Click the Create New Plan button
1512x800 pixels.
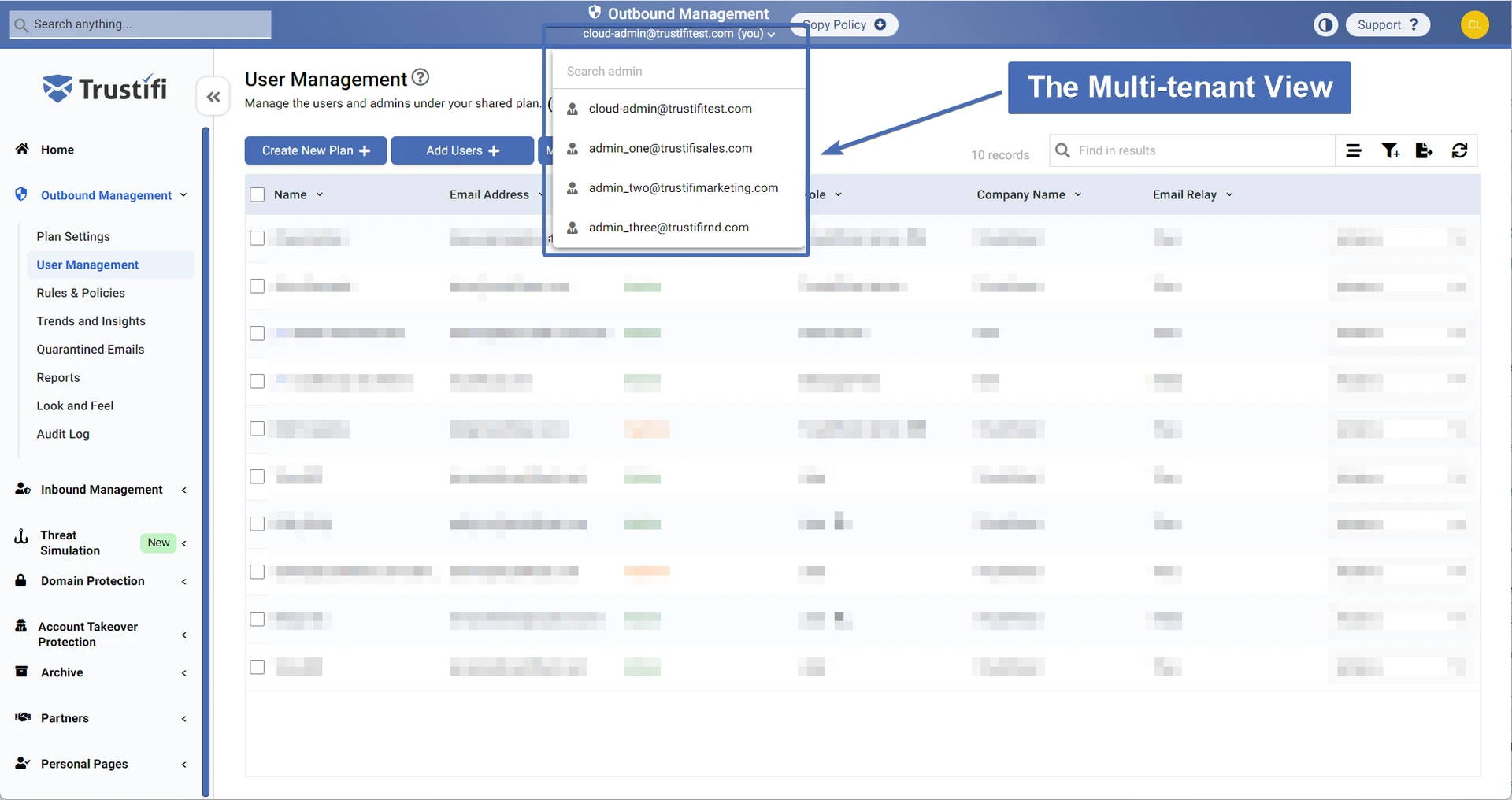315,150
